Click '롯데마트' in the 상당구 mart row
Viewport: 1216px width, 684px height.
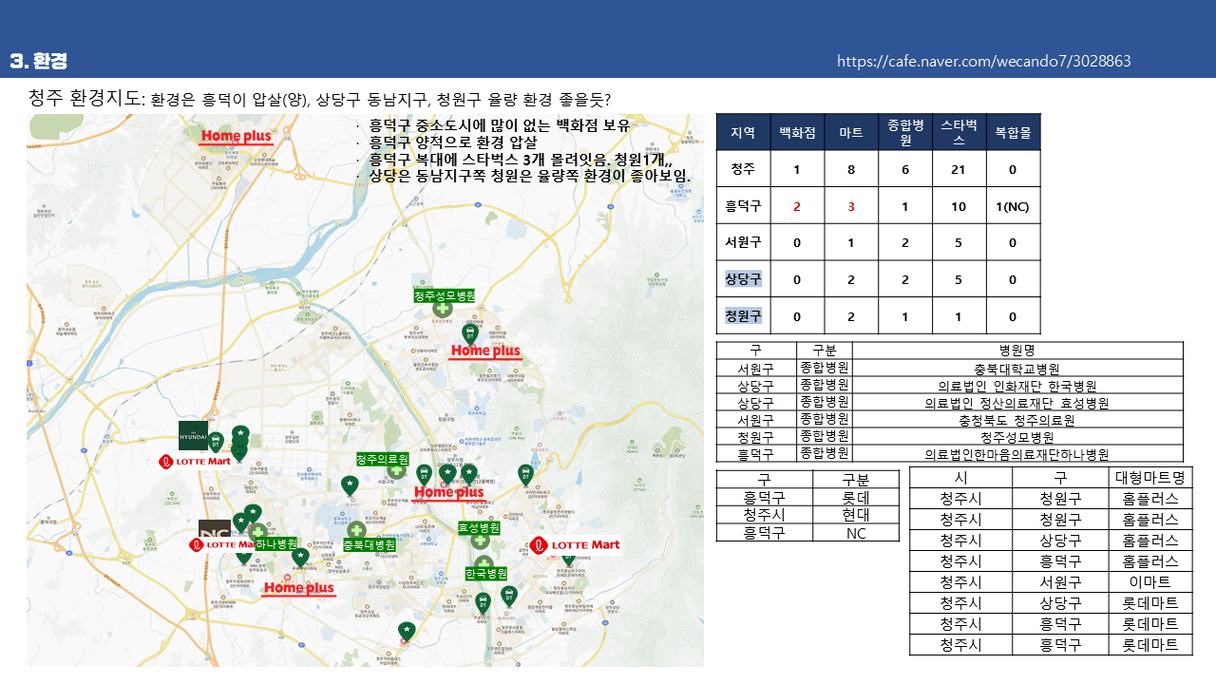(1150, 602)
